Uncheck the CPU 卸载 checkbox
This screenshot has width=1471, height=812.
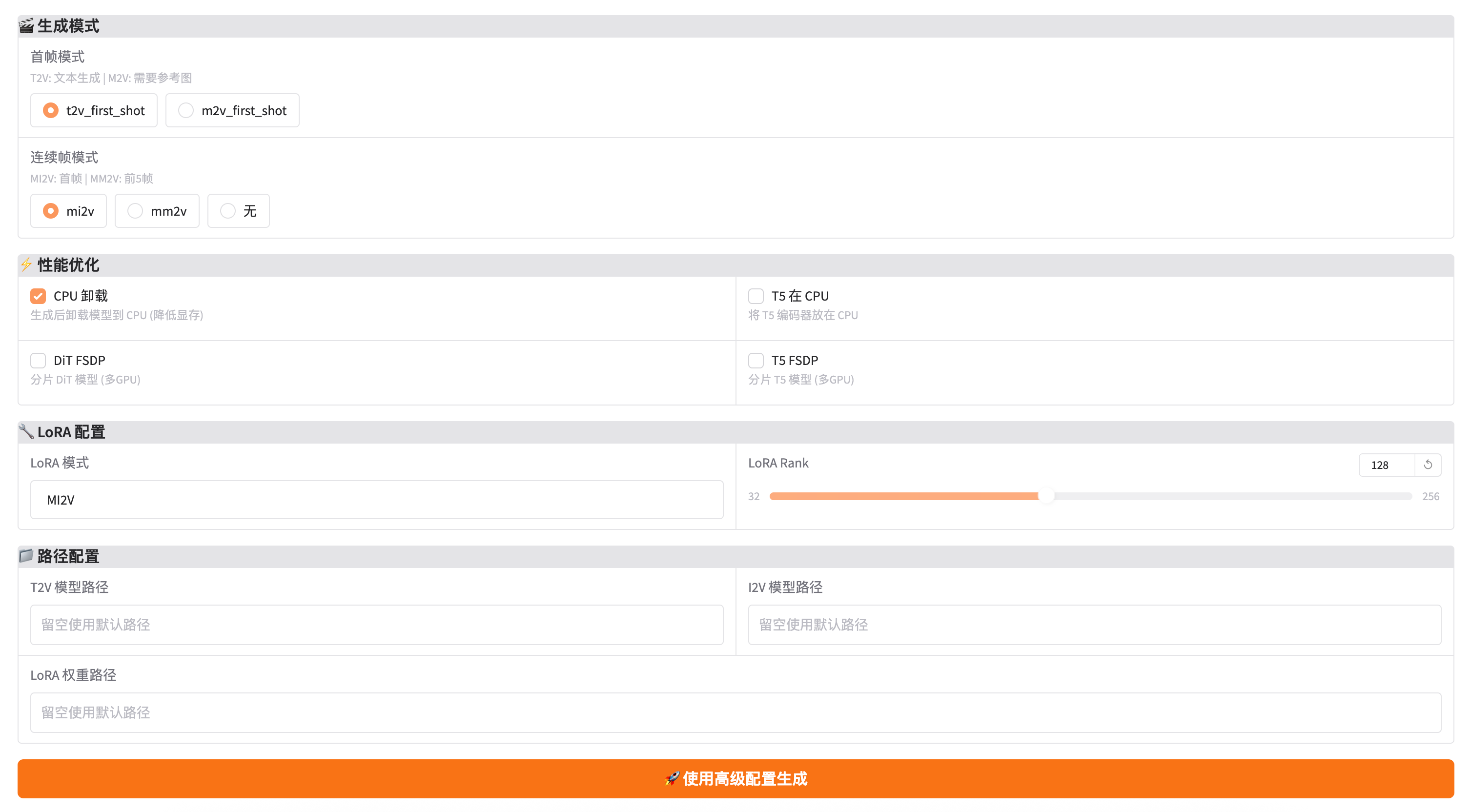pyautogui.click(x=38, y=296)
